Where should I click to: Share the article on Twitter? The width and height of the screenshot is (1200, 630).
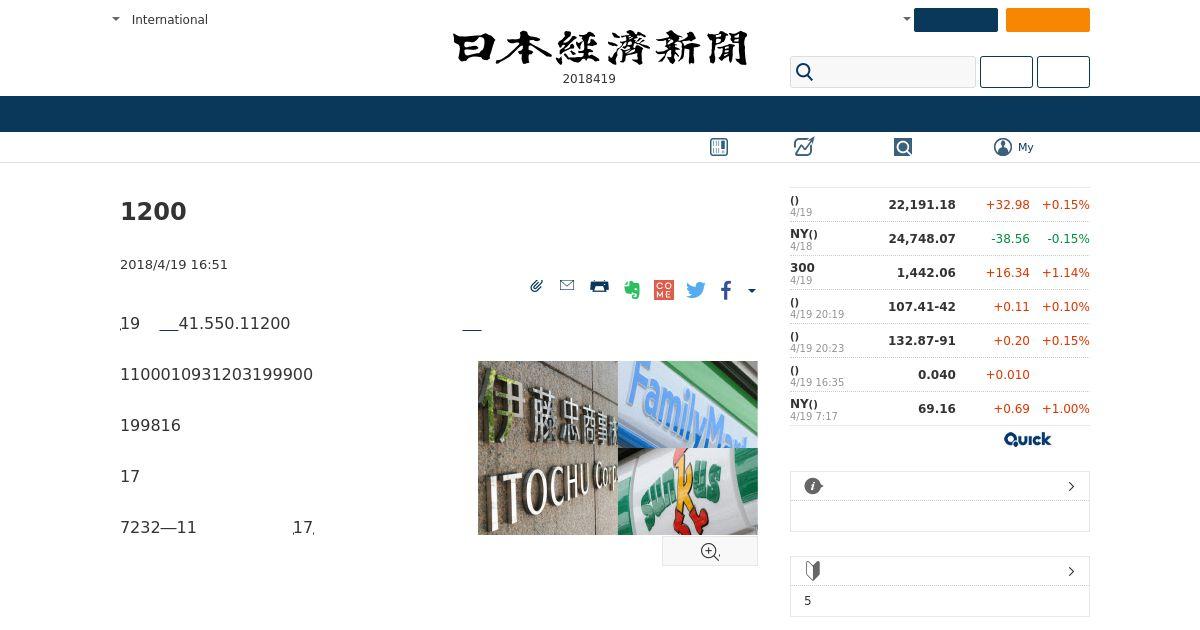[696, 290]
